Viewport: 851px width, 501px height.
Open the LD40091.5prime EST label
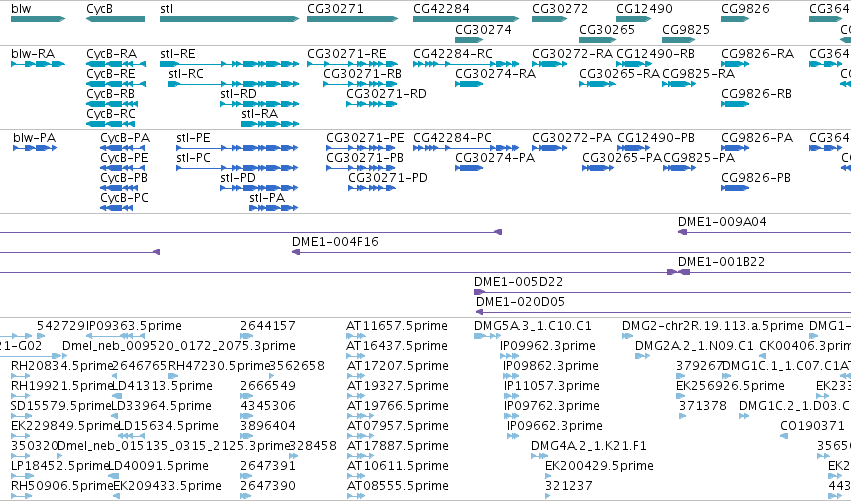pyautogui.click(x=158, y=467)
